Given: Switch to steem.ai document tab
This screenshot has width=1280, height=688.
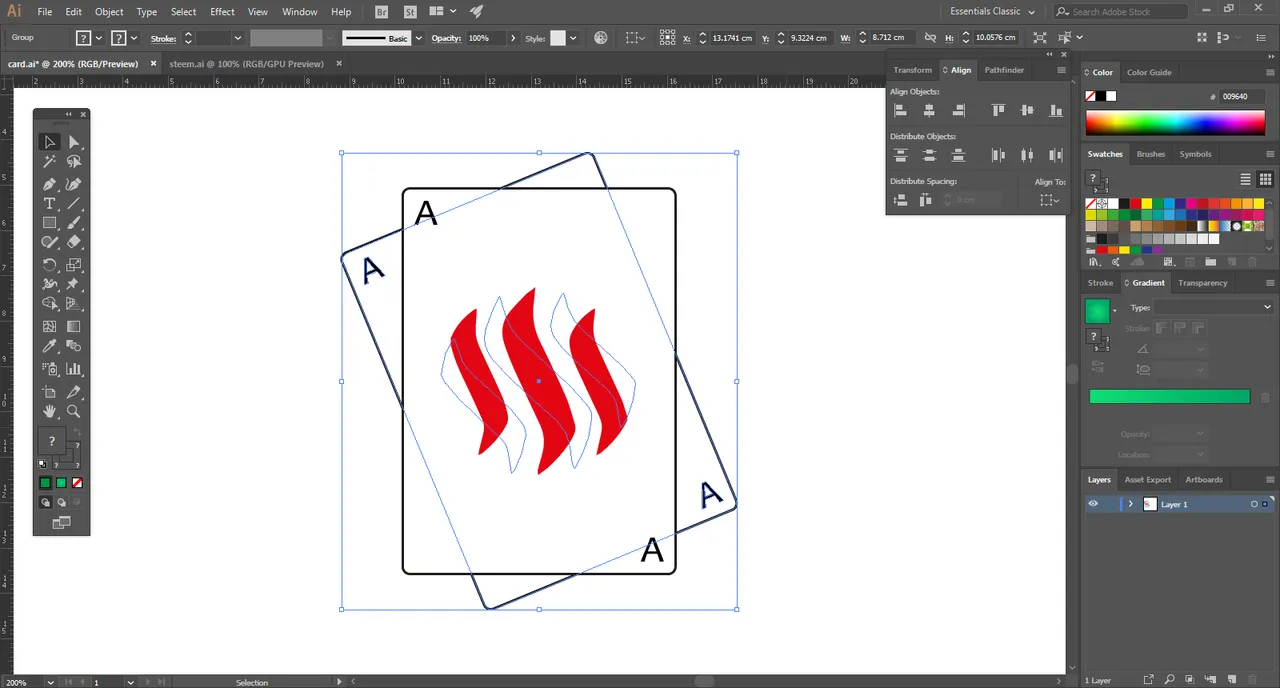Looking at the screenshot, I should [246, 63].
